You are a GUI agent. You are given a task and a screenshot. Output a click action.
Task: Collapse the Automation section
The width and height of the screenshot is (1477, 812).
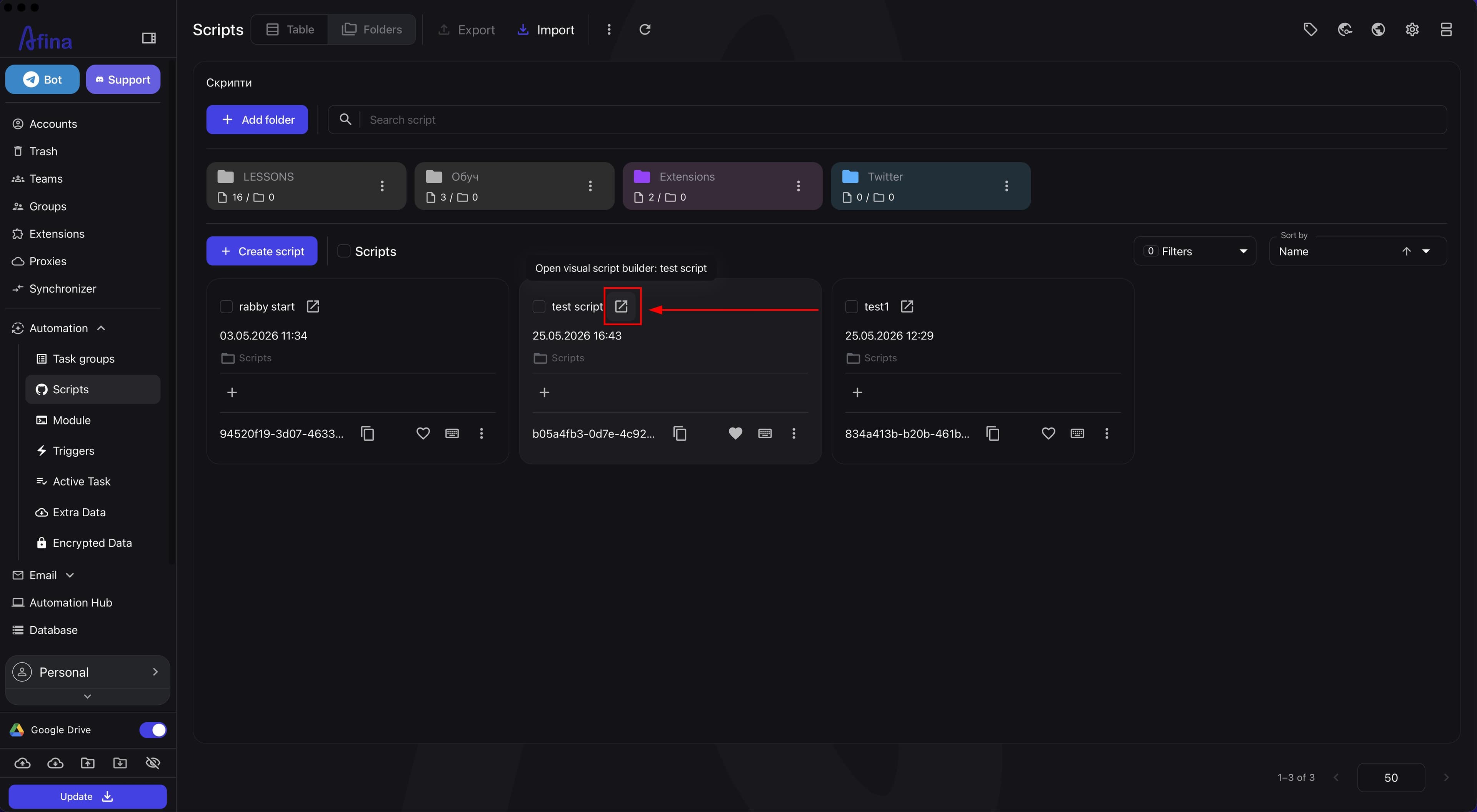[x=101, y=328]
